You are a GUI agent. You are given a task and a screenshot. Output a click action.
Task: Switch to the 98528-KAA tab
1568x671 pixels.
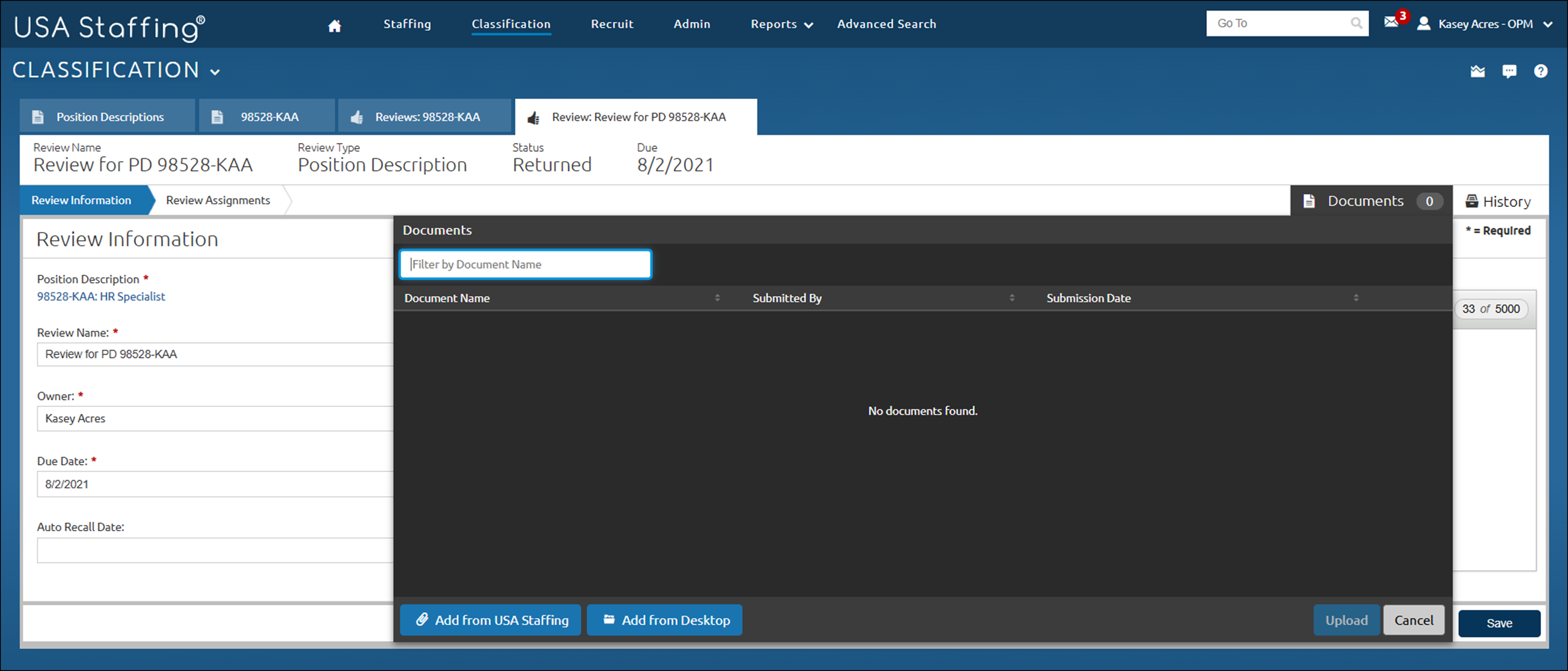(x=267, y=117)
